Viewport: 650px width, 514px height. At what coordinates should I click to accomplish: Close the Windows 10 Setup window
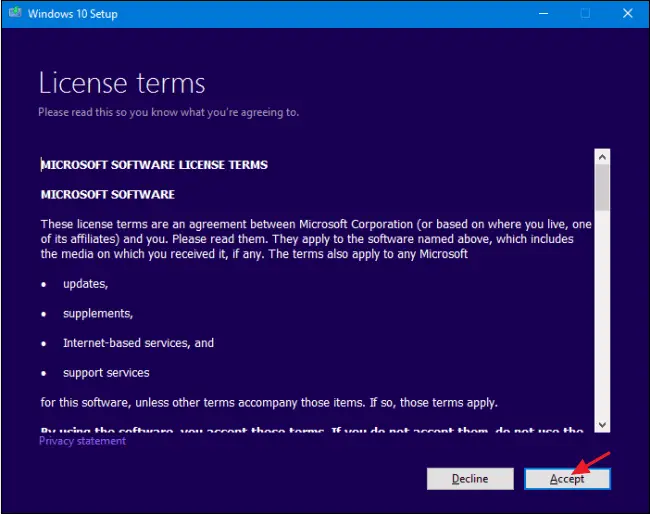pos(628,14)
